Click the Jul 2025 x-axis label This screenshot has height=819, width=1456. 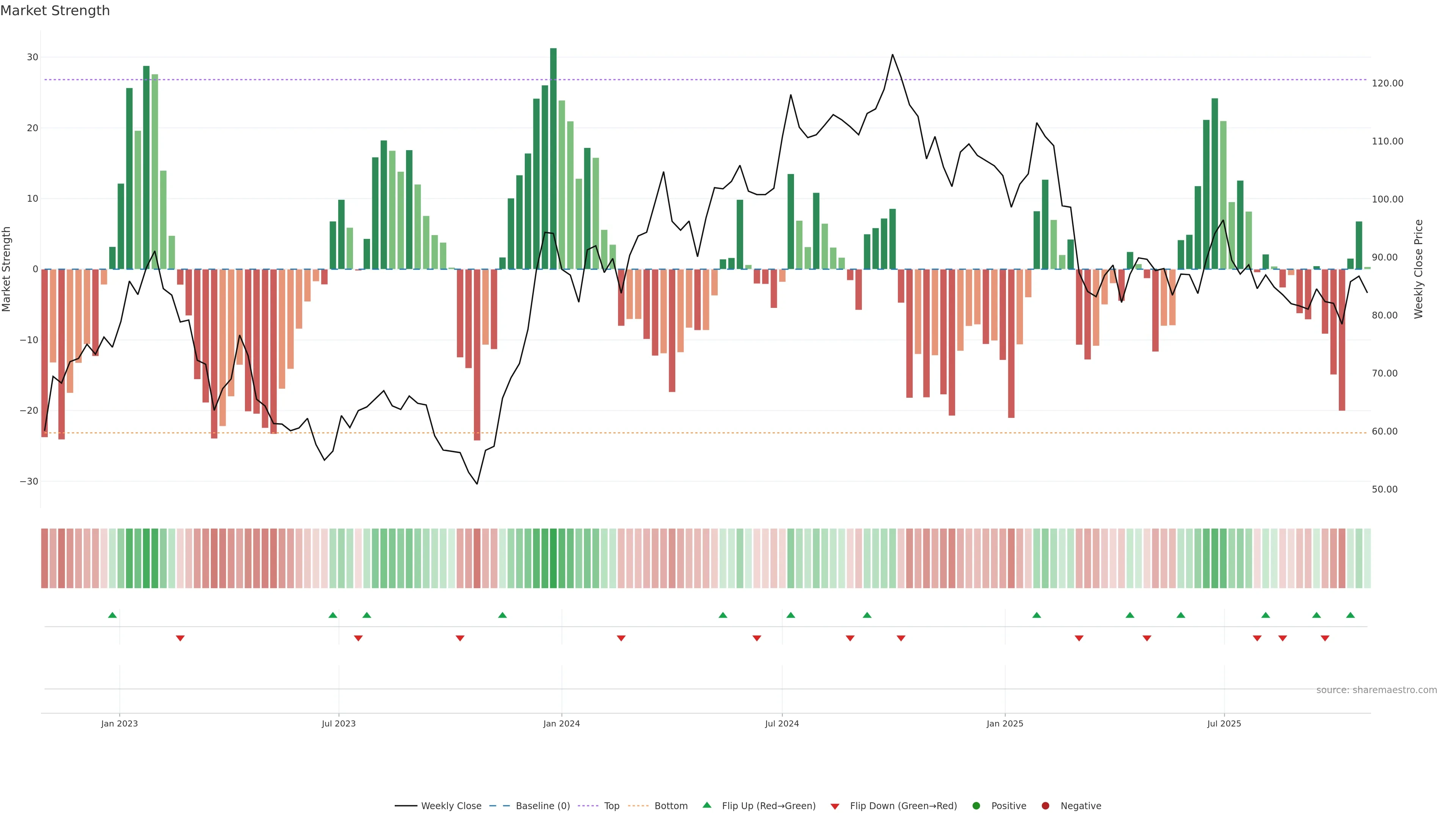[x=1224, y=723]
